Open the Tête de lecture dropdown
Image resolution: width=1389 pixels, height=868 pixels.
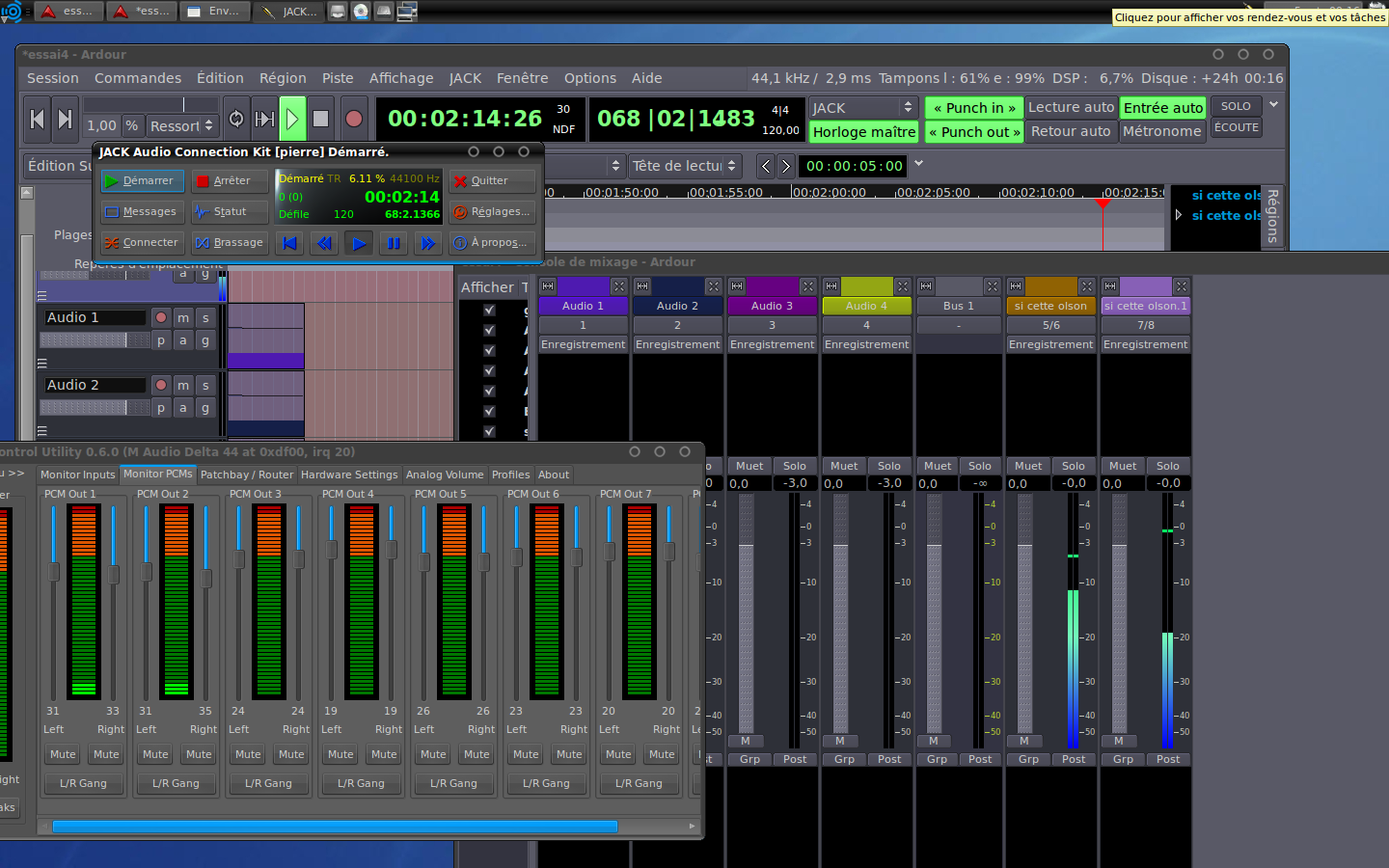(686, 166)
